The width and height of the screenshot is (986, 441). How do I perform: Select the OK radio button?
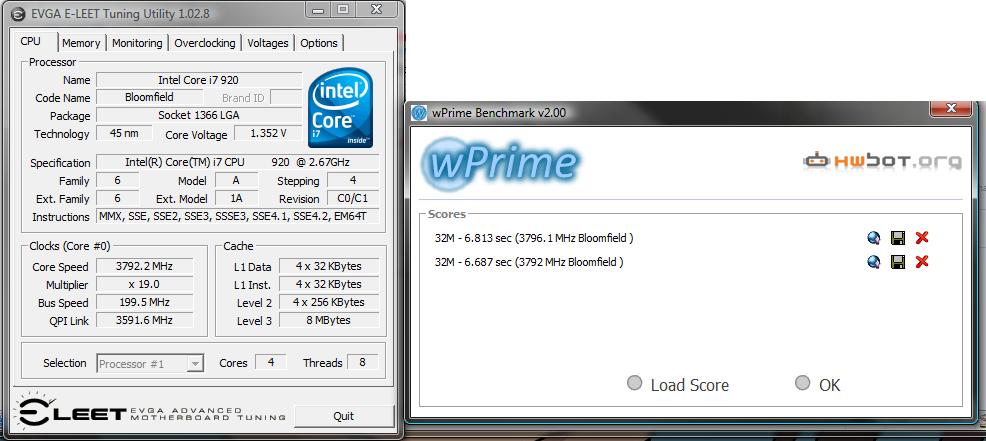pyautogui.click(x=802, y=382)
